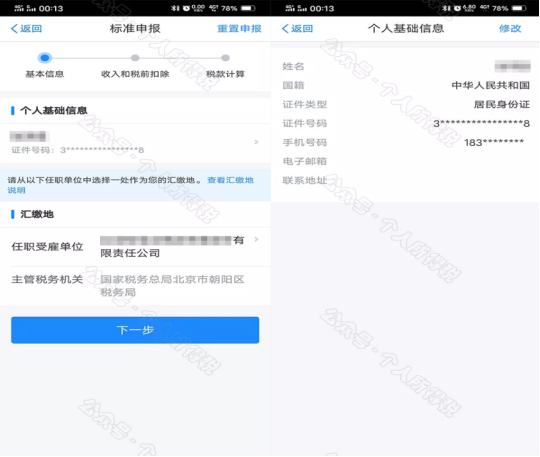Select the 收入和税前扣除 step indicator dot
The image size is (540, 457).
click(135, 58)
